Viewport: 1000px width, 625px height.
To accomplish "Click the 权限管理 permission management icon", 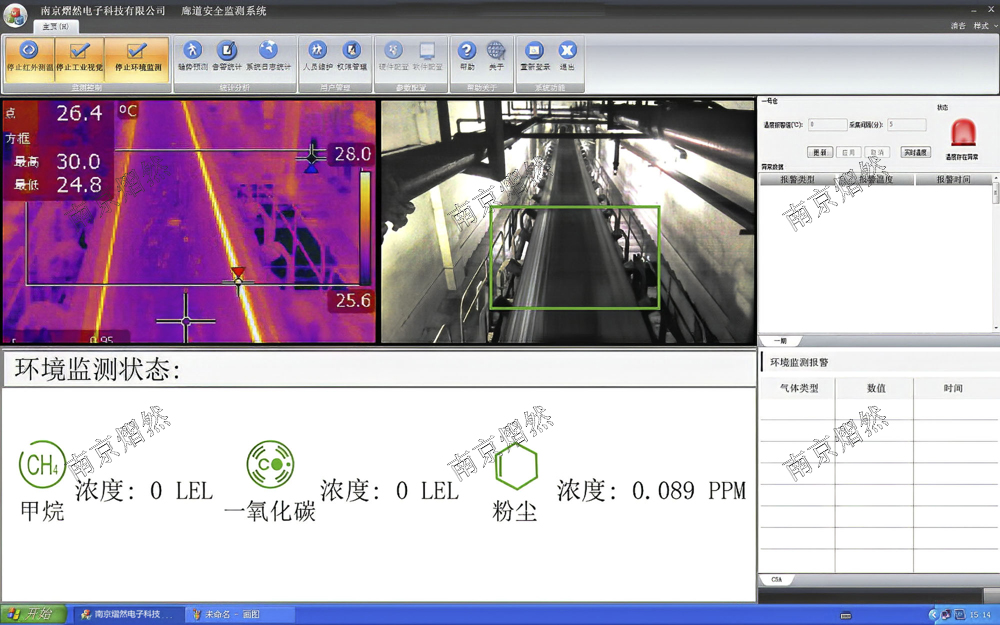I will (351, 55).
